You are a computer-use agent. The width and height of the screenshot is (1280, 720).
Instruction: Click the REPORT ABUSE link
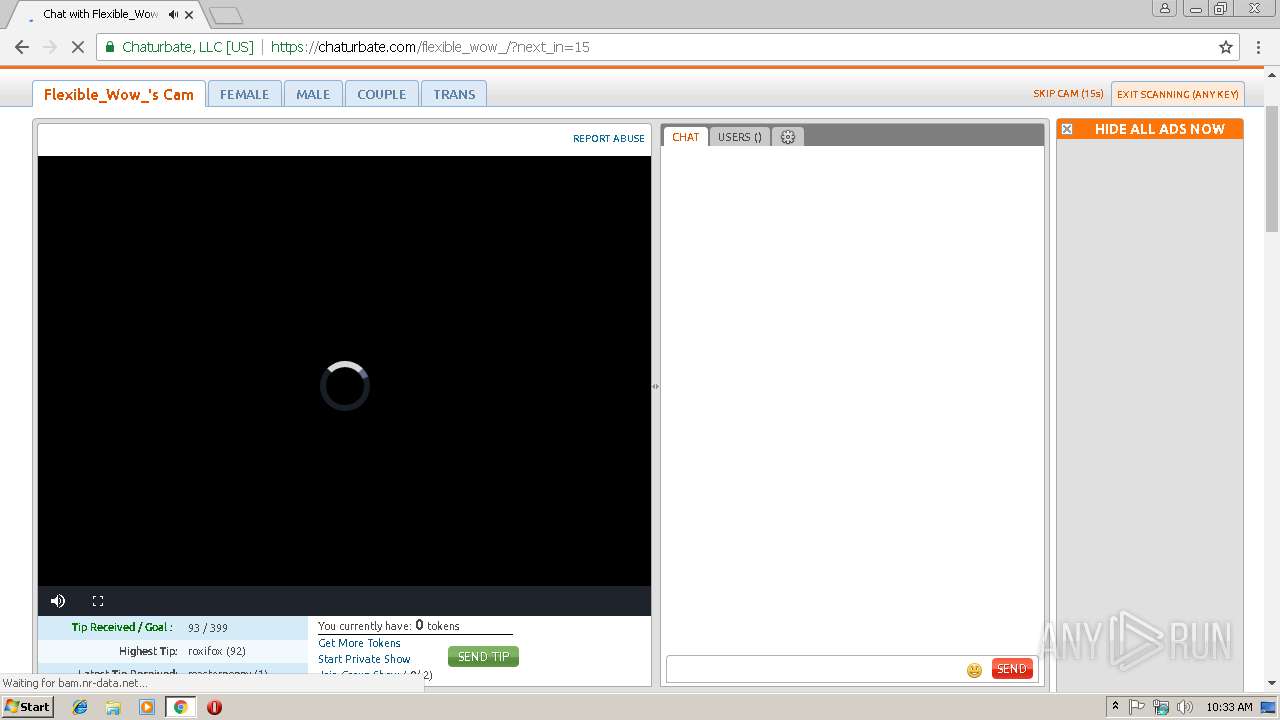[x=609, y=139]
